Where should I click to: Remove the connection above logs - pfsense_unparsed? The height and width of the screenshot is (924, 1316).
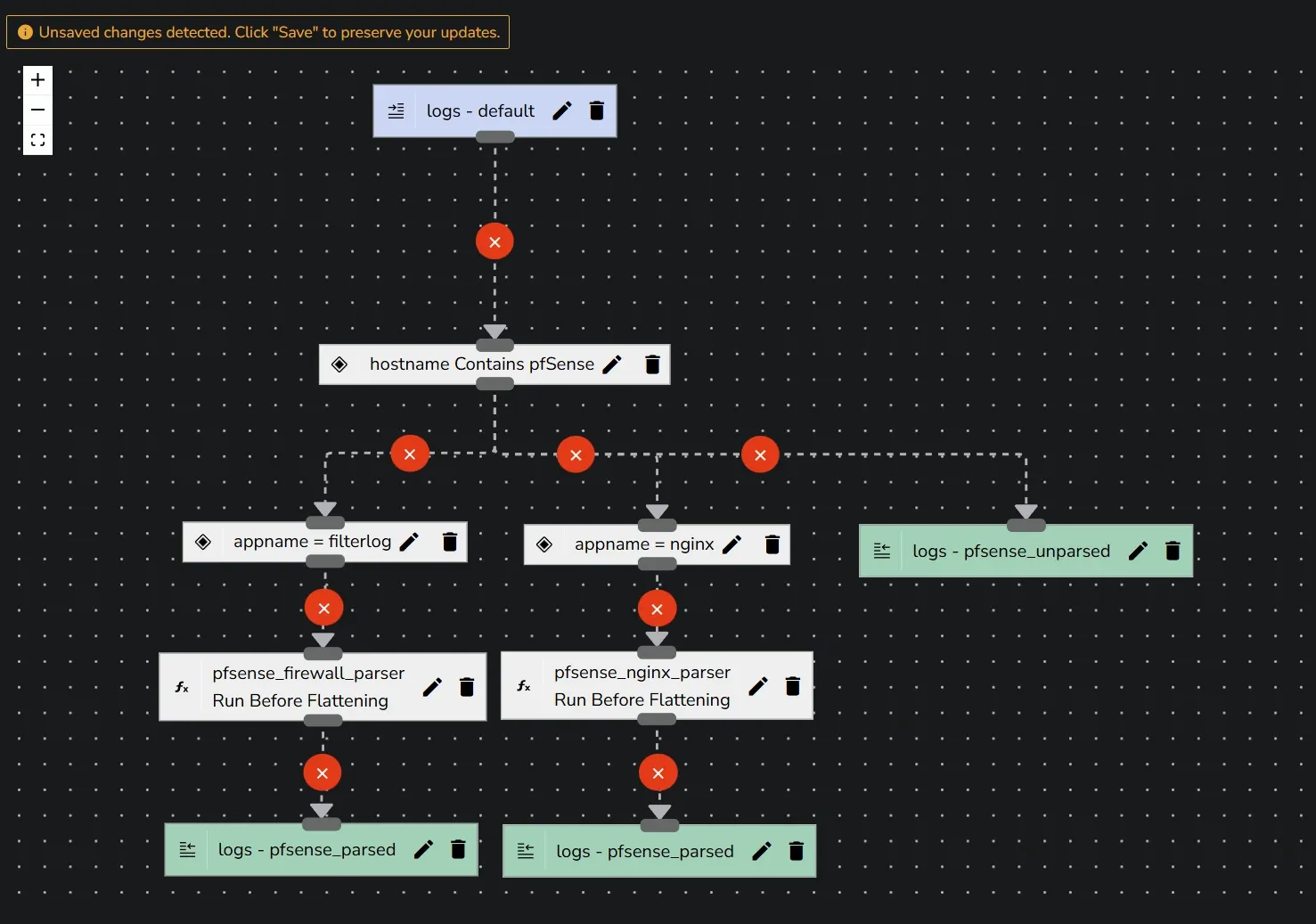[760, 454]
